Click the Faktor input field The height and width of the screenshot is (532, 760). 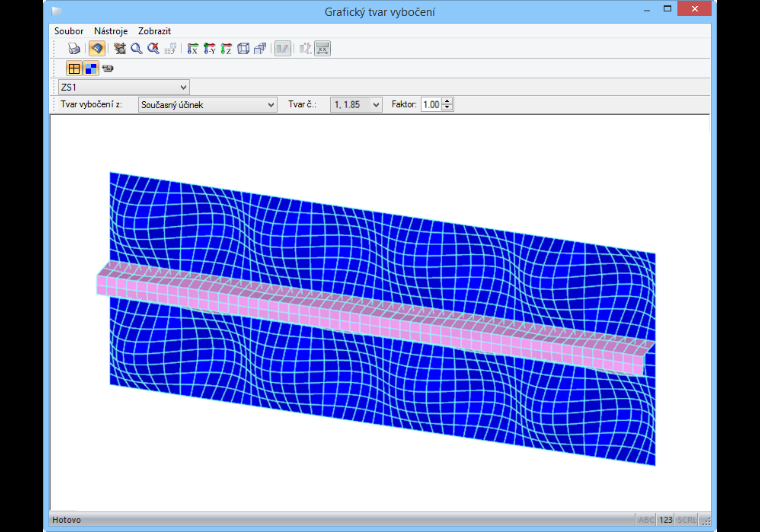click(x=431, y=105)
